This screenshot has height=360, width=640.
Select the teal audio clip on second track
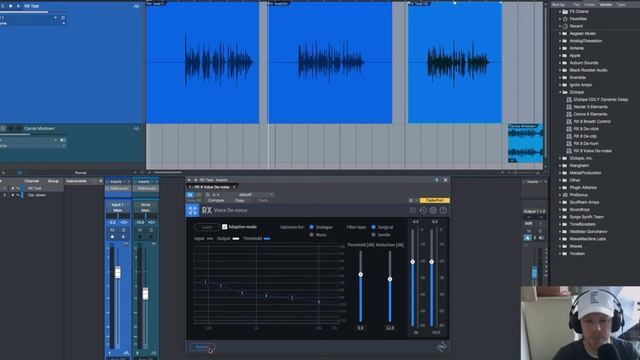click(525, 143)
